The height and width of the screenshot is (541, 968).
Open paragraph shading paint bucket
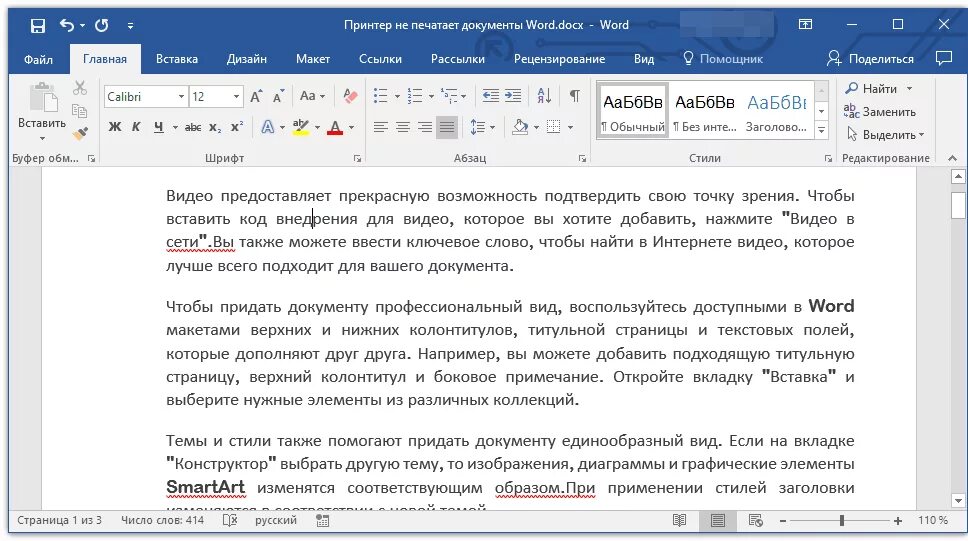(520, 127)
